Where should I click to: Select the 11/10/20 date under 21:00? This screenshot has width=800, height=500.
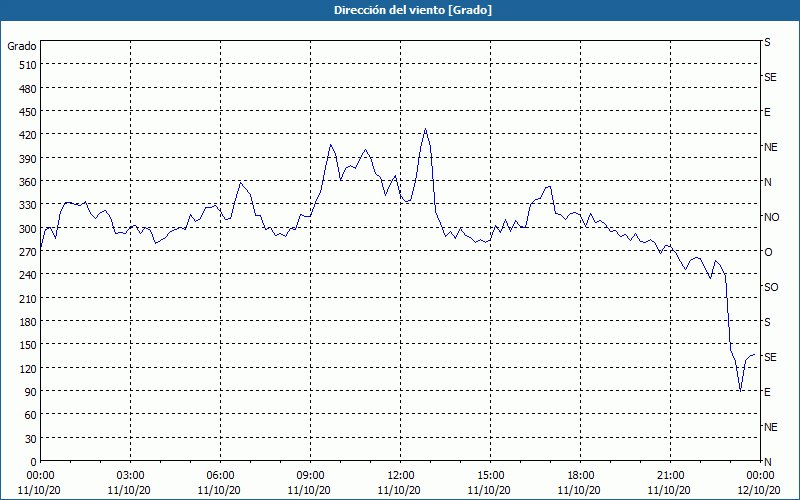669,490
